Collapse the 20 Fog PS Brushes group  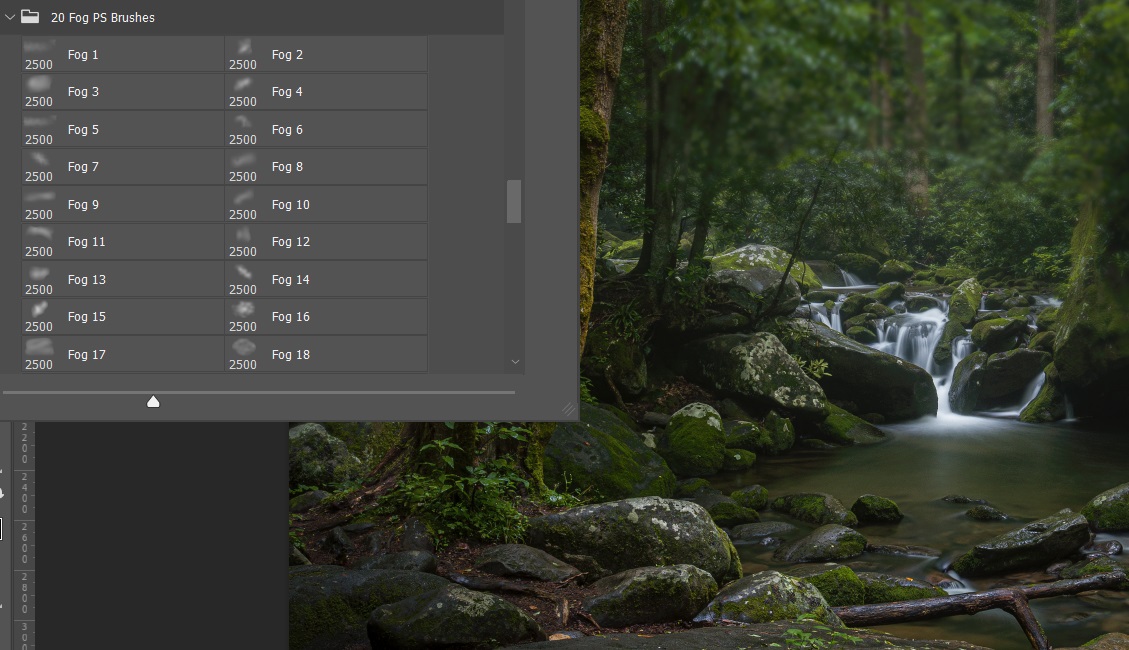click(x=10, y=17)
